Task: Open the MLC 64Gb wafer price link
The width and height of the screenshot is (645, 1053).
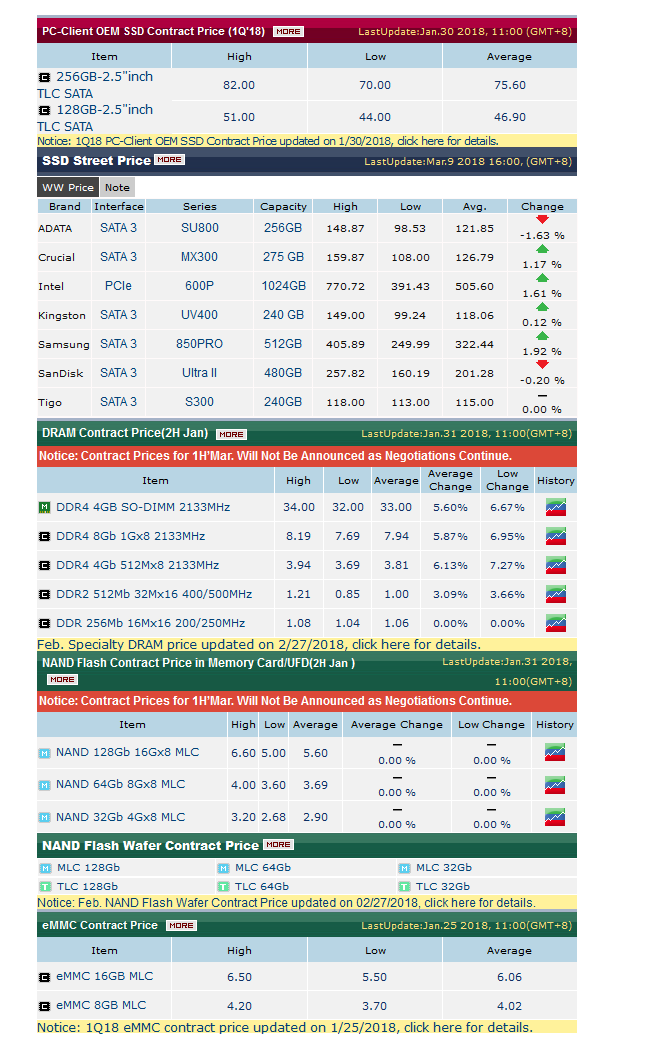Action: click(x=263, y=868)
